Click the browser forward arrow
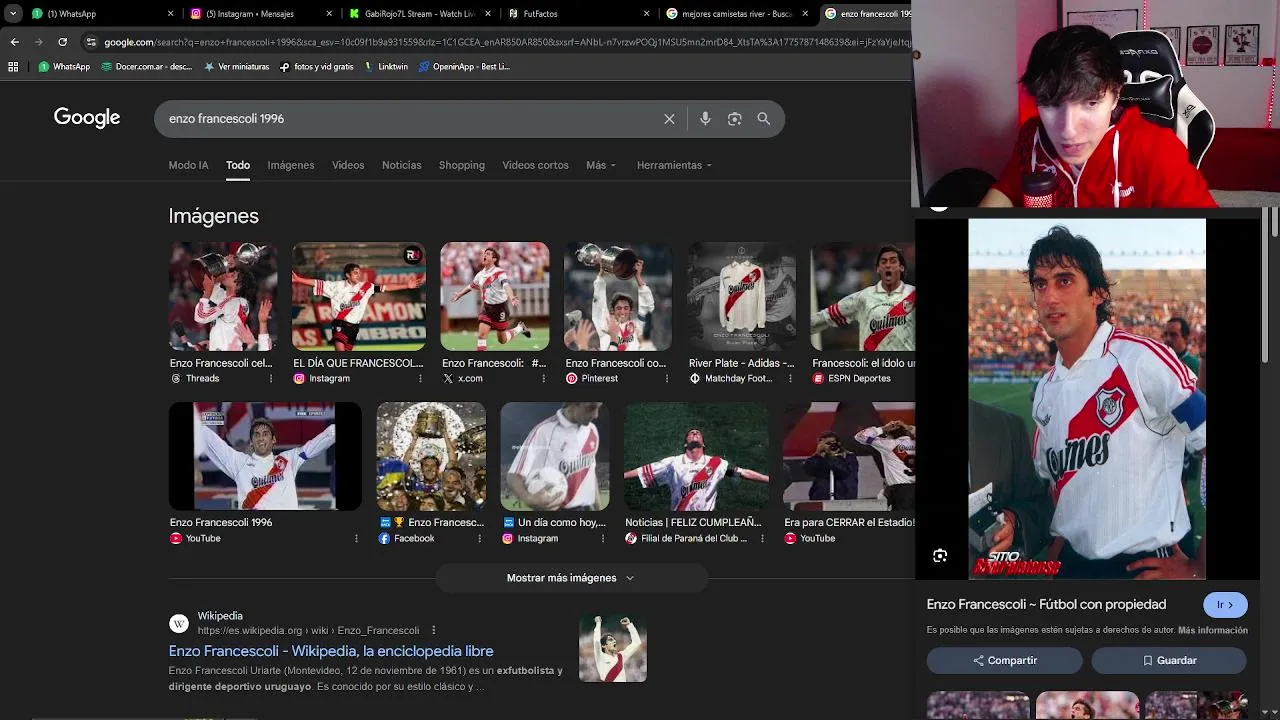The image size is (1280, 720). [x=38, y=42]
